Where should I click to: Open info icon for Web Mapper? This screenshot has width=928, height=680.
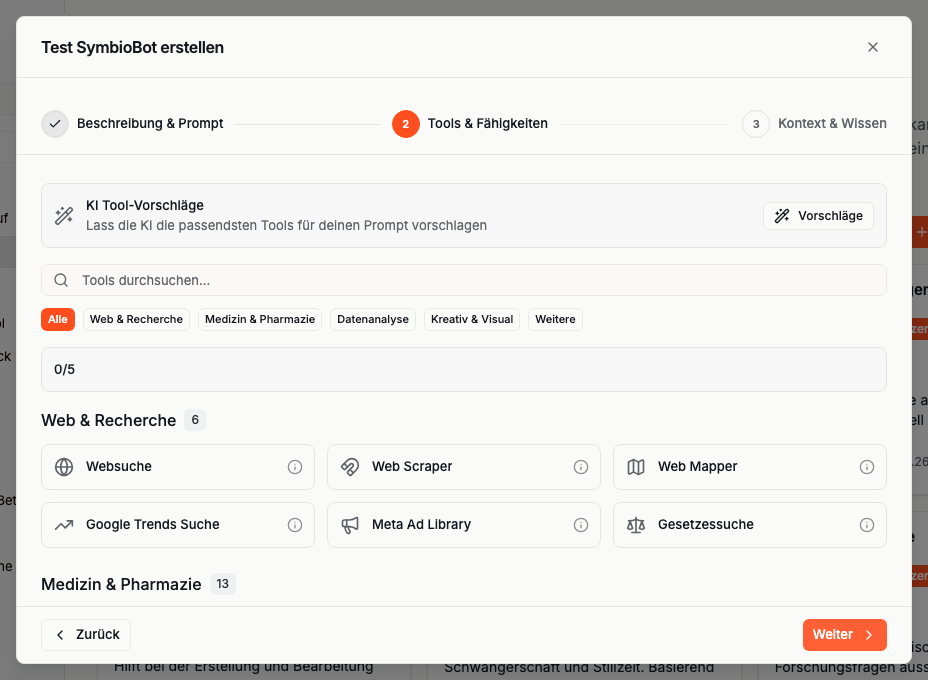(x=867, y=467)
